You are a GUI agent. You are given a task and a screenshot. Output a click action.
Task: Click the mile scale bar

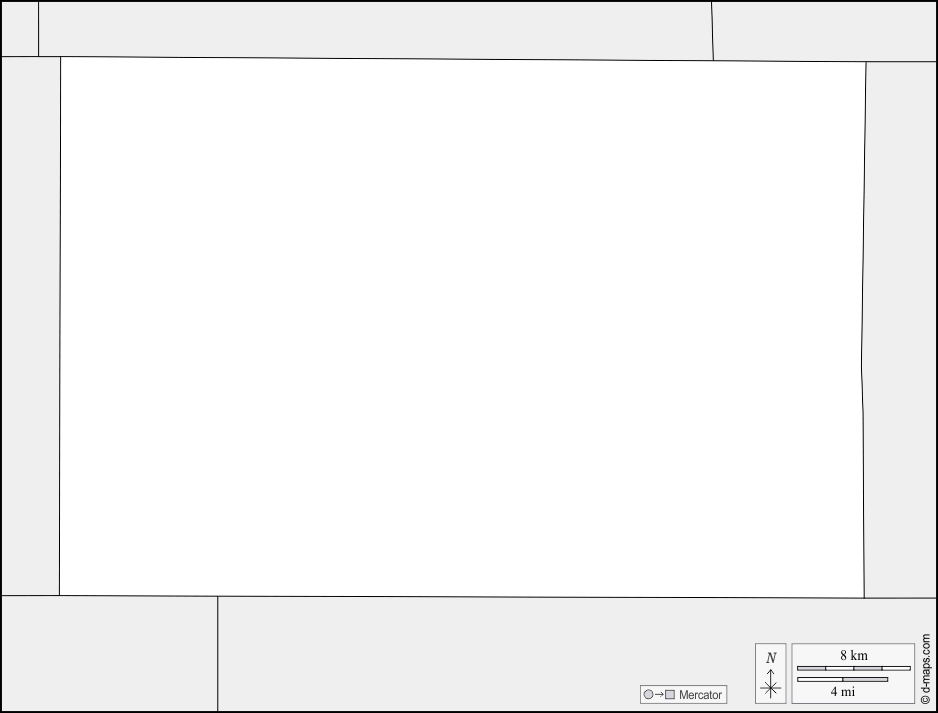[842, 680]
